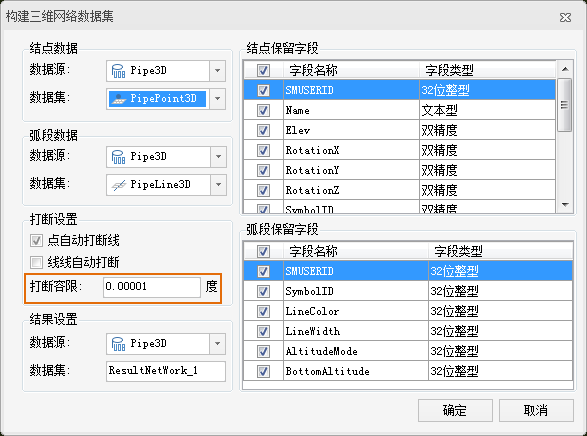Click the ResultNetWork_1 dataset name field
587x436 pixels.
pyautogui.click(x=166, y=371)
